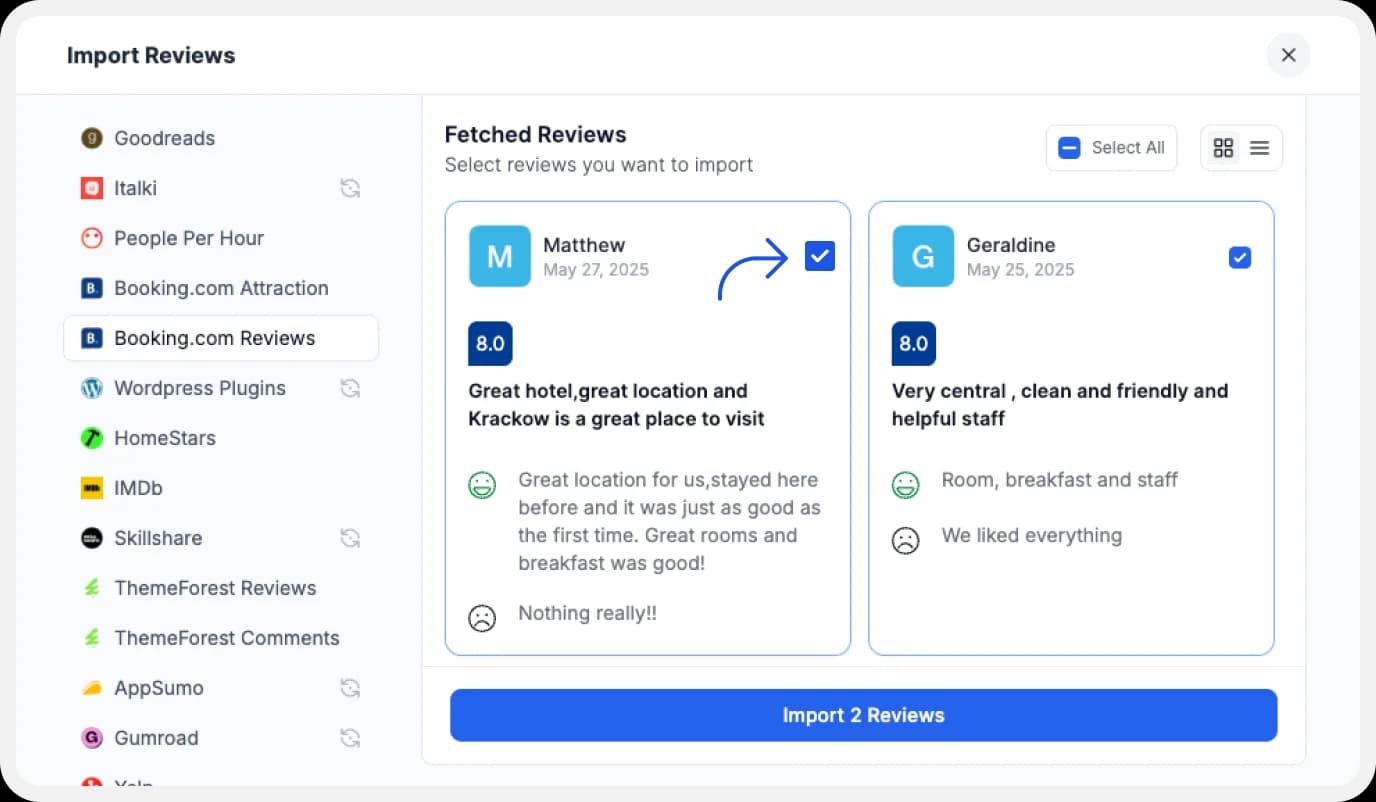Click the ThemeForest Reviews icon
This screenshot has width=1376, height=802.
[x=91, y=588]
